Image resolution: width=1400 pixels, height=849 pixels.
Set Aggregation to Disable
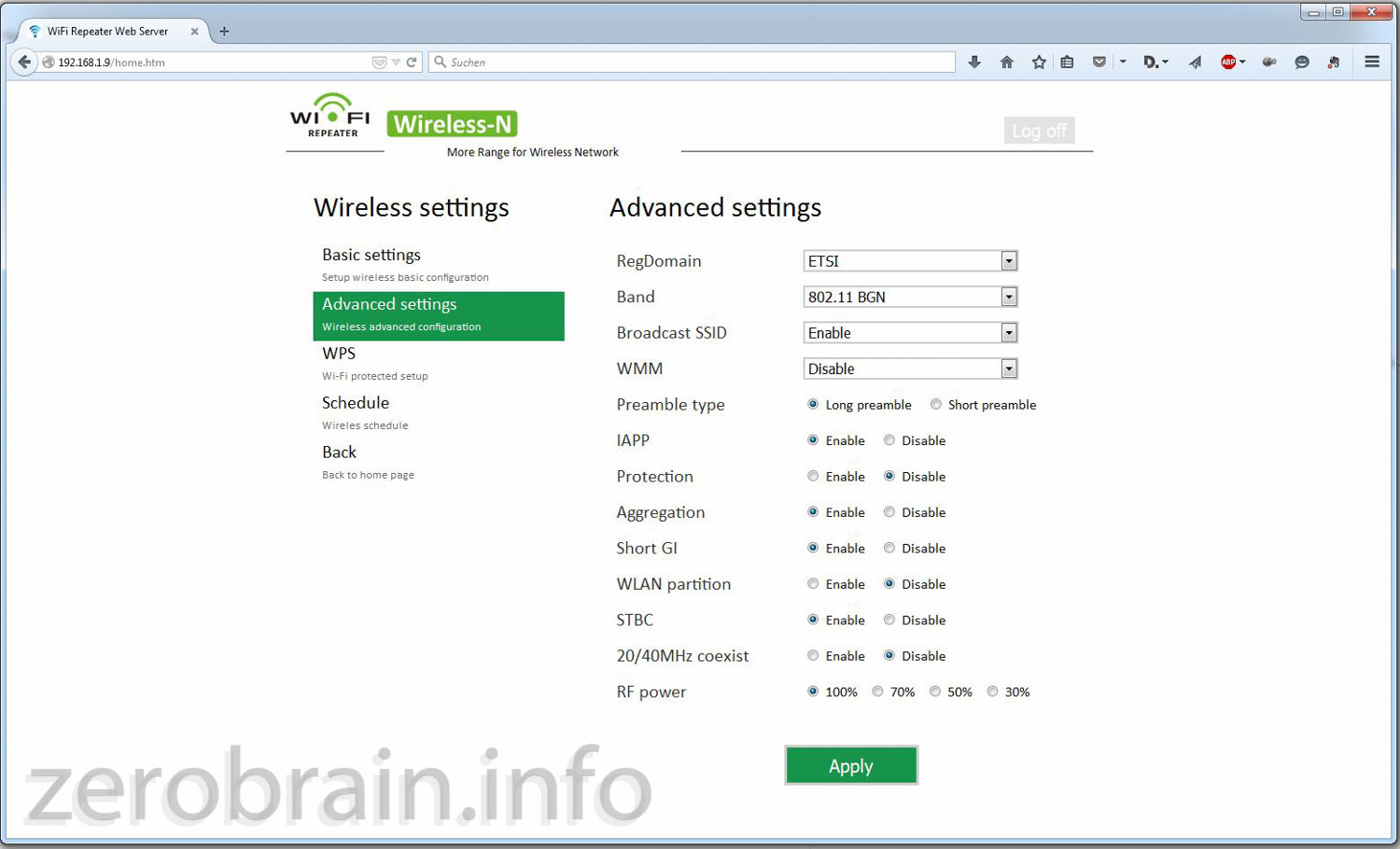(x=889, y=512)
